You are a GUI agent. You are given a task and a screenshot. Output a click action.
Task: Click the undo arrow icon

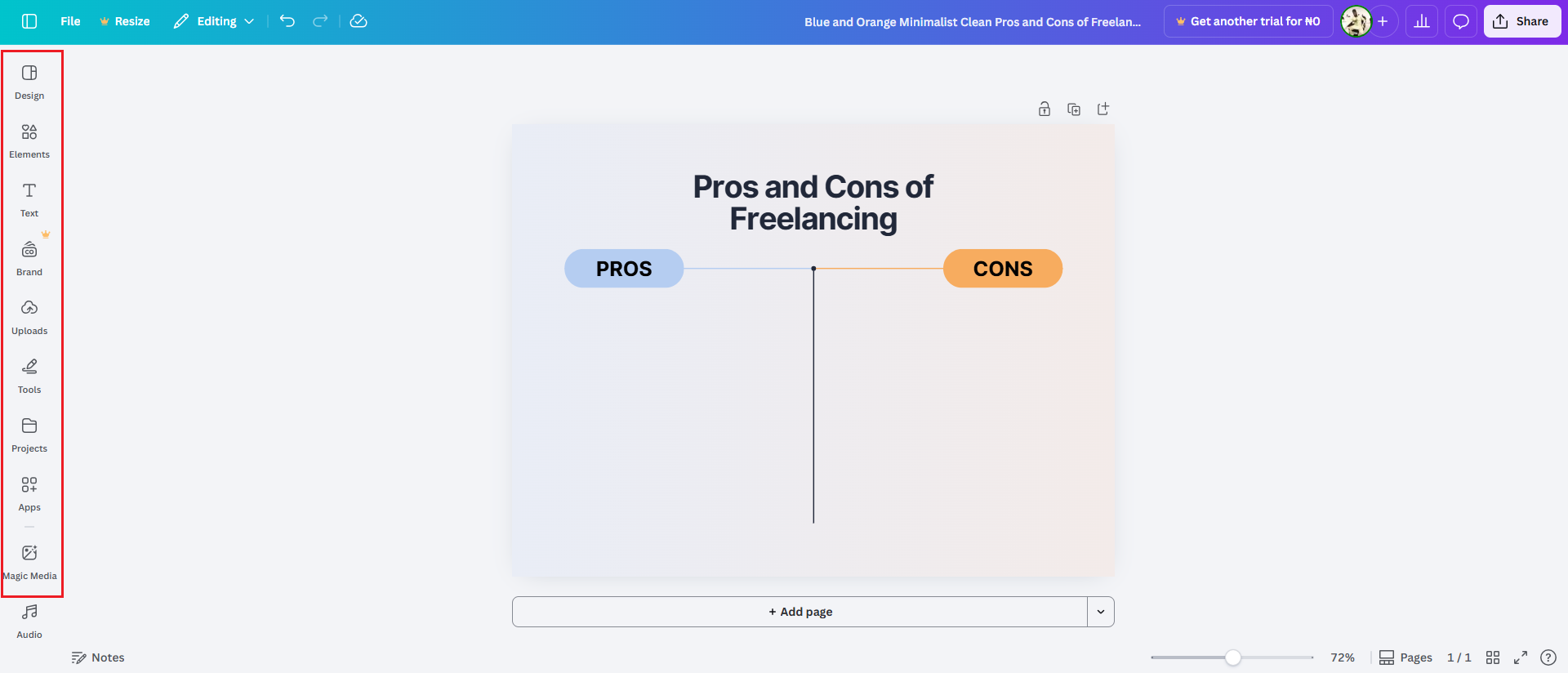(287, 21)
